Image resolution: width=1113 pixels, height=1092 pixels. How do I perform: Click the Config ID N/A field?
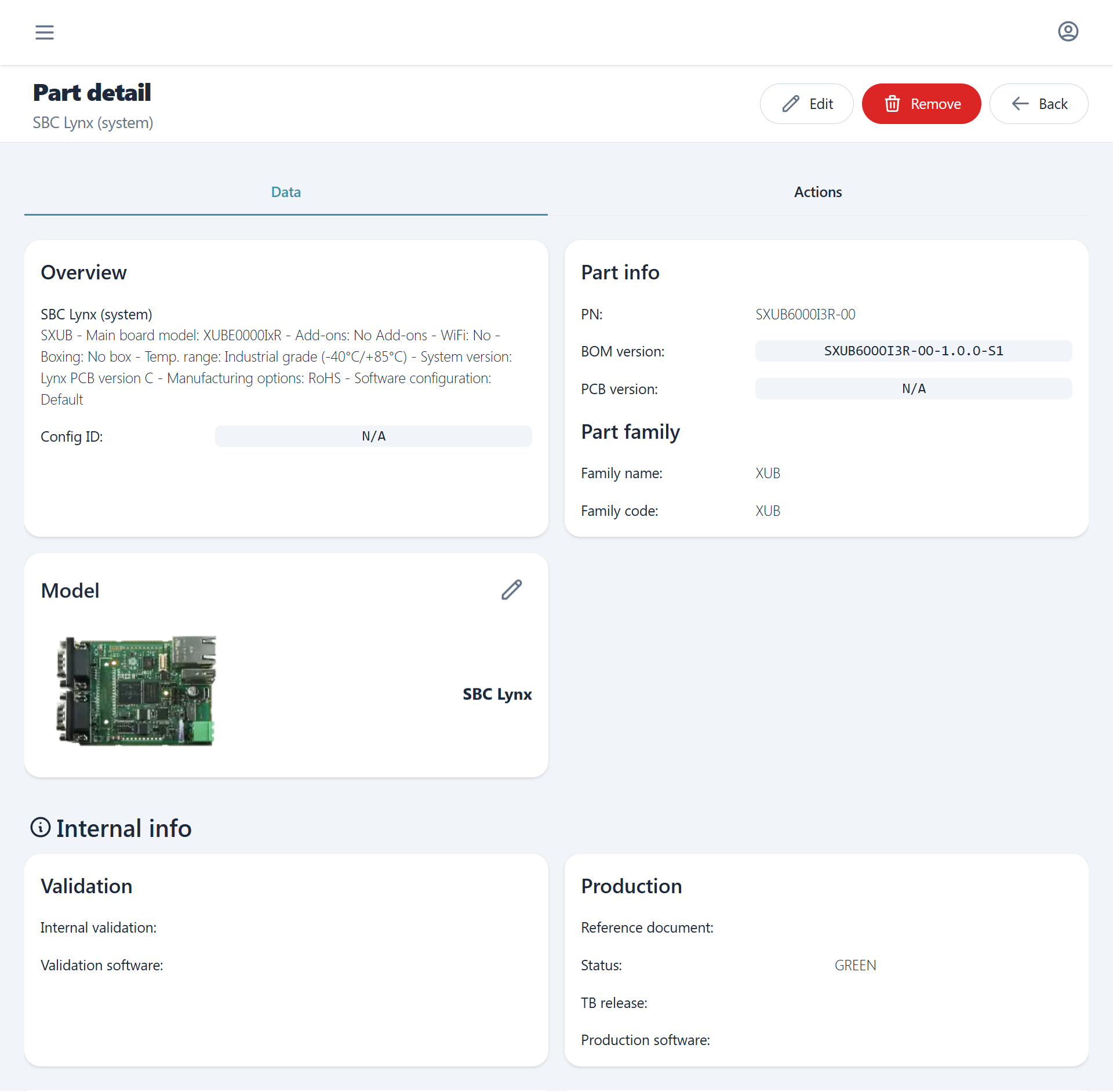pyautogui.click(x=373, y=436)
